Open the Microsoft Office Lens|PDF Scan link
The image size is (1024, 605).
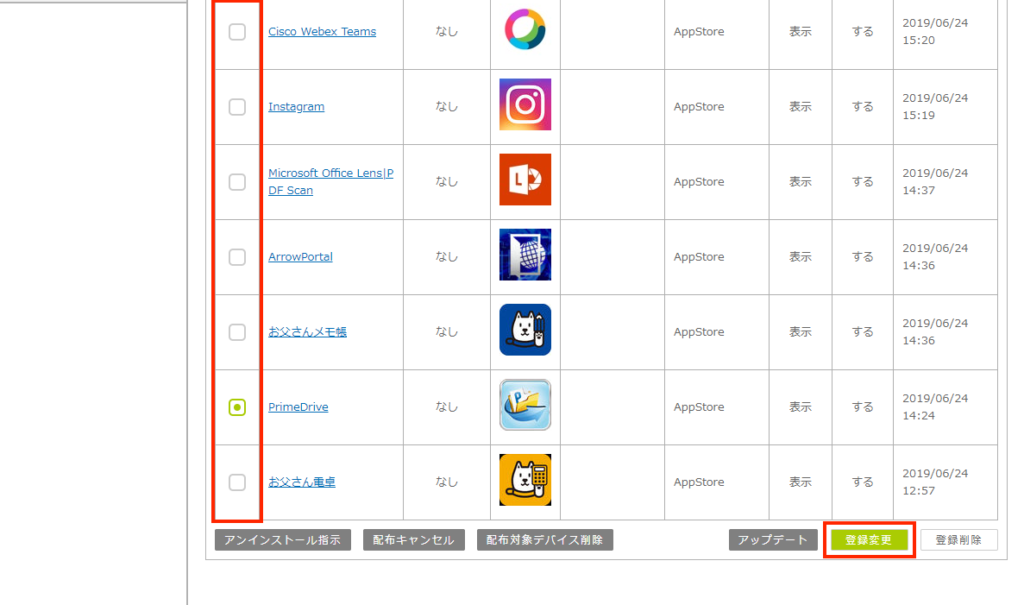(x=330, y=181)
